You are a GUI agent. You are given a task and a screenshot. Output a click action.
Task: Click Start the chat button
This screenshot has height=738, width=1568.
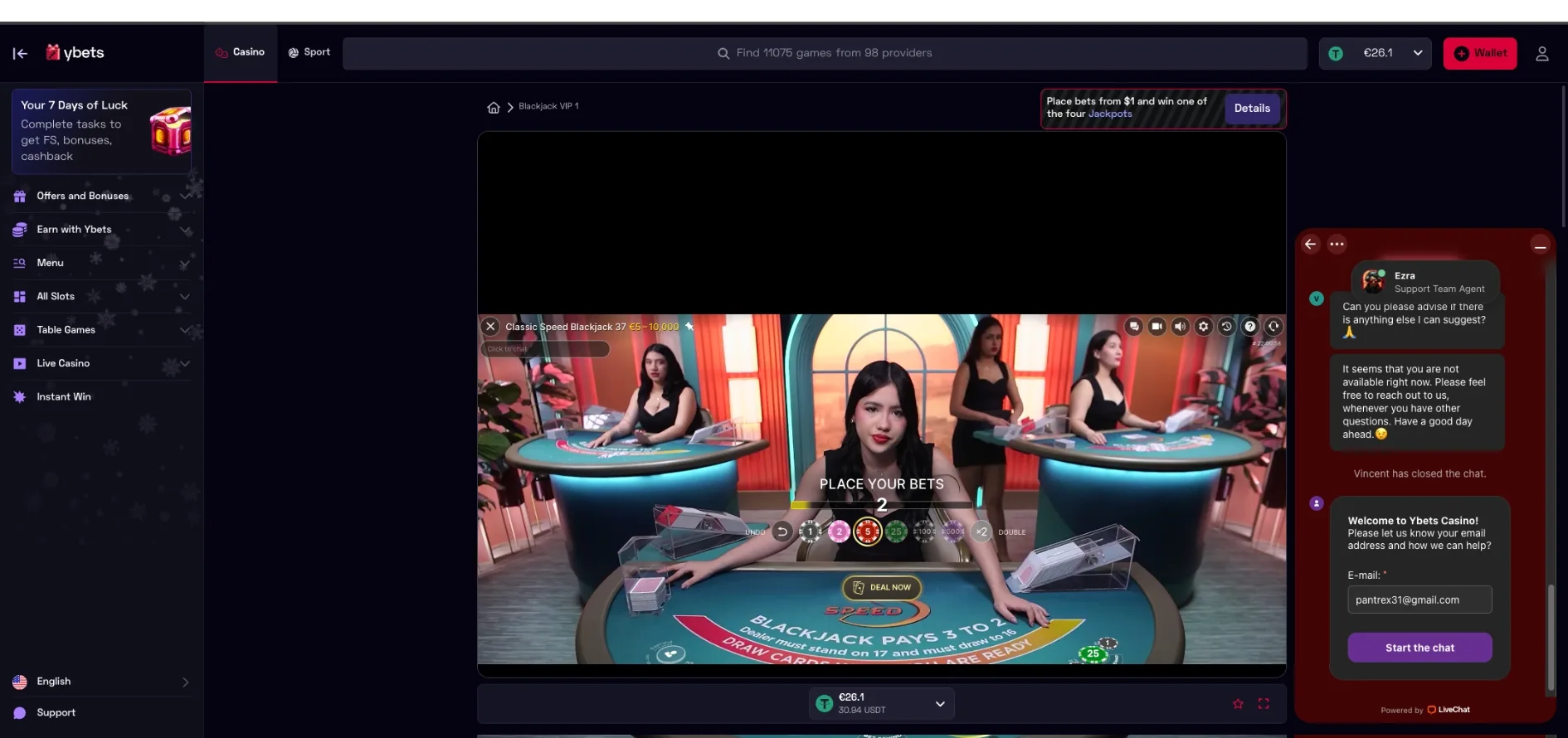1419,648
